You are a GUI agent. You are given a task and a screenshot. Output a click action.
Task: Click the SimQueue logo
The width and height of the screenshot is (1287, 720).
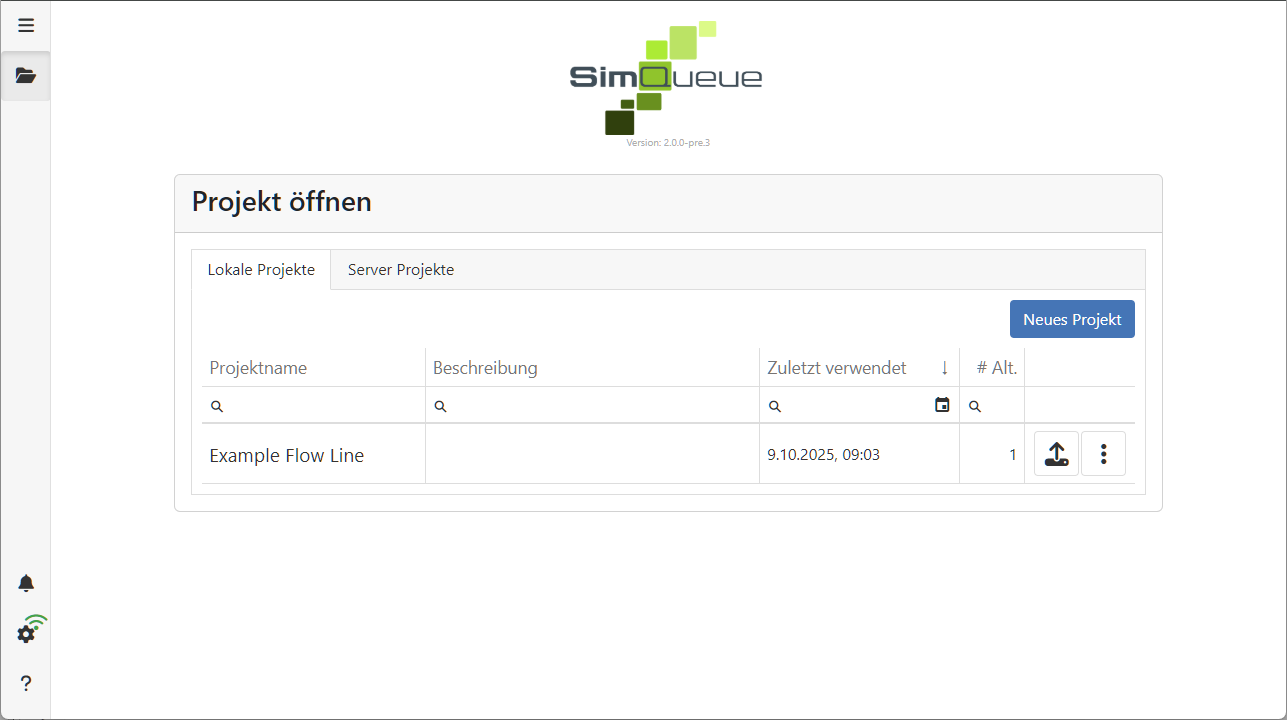666,78
